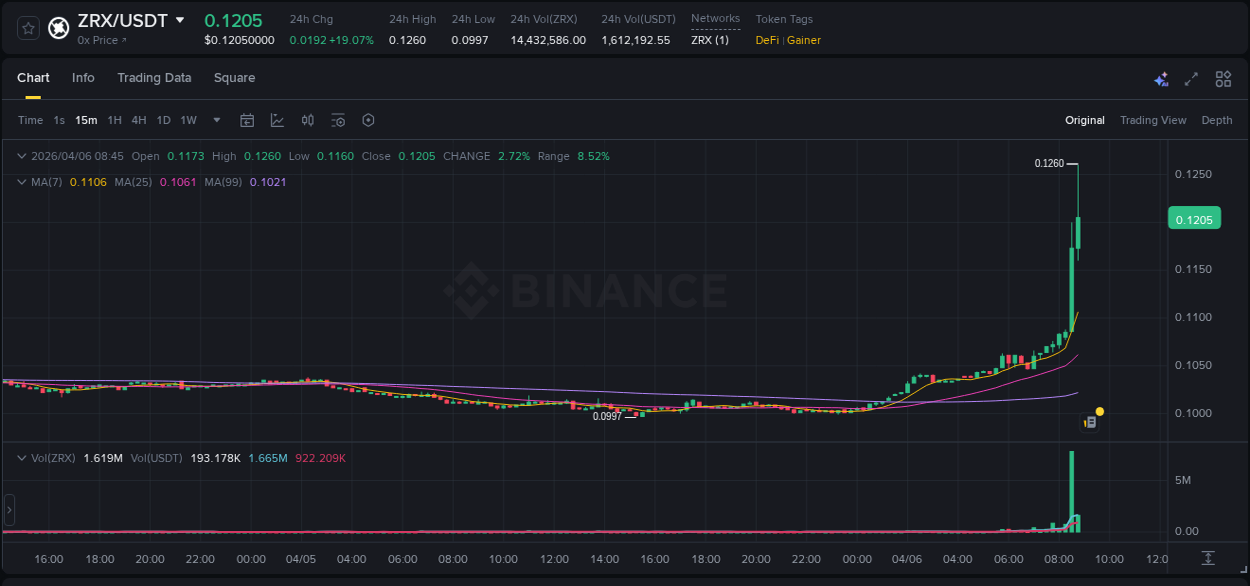Click the go-to-date calendar icon

[247, 120]
